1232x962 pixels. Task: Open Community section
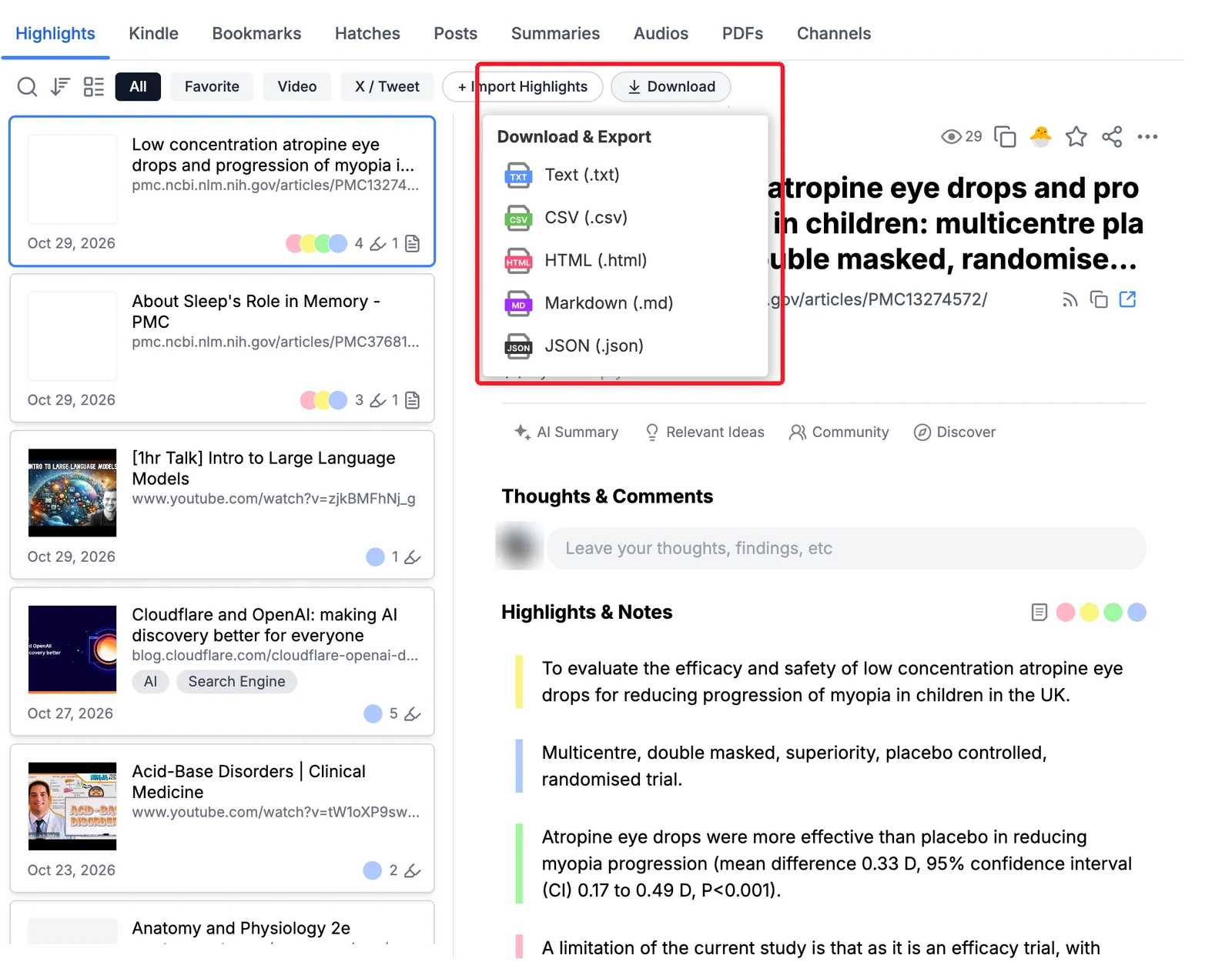pyautogui.click(x=839, y=433)
